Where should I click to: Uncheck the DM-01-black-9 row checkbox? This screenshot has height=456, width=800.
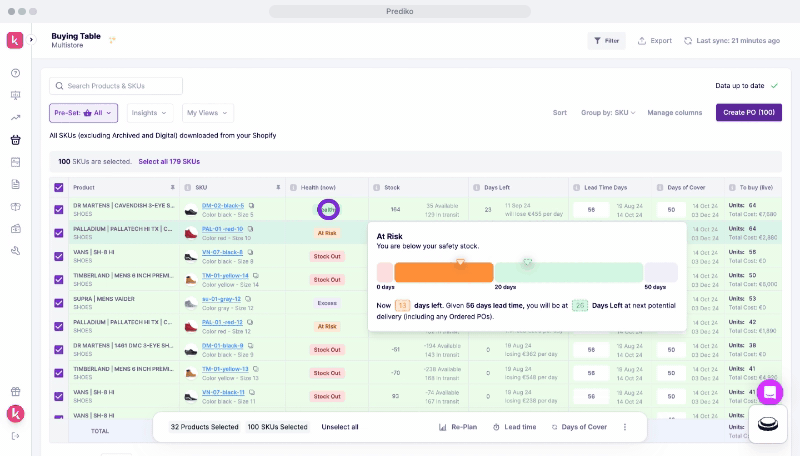pyautogui.click(x=59, y=349)
